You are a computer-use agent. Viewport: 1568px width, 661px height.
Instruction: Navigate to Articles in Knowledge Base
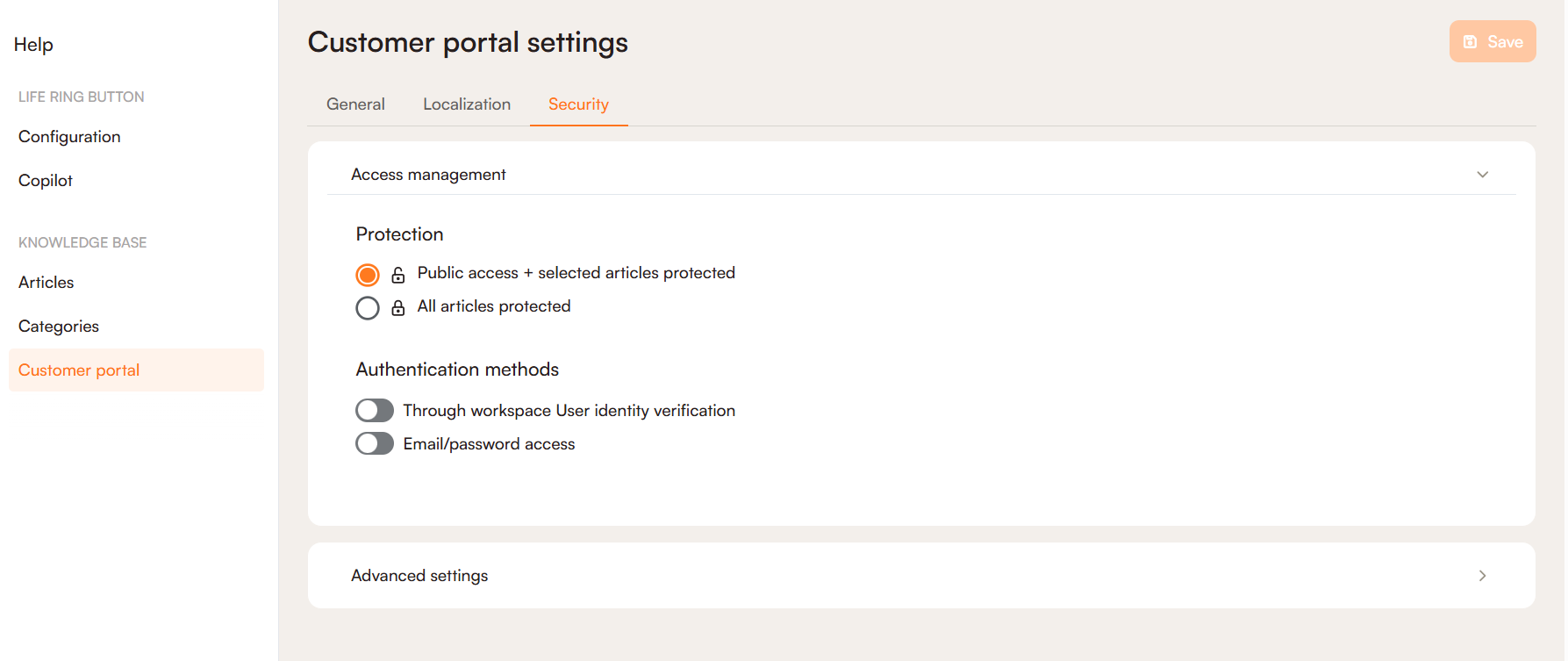tap(47, 283)
